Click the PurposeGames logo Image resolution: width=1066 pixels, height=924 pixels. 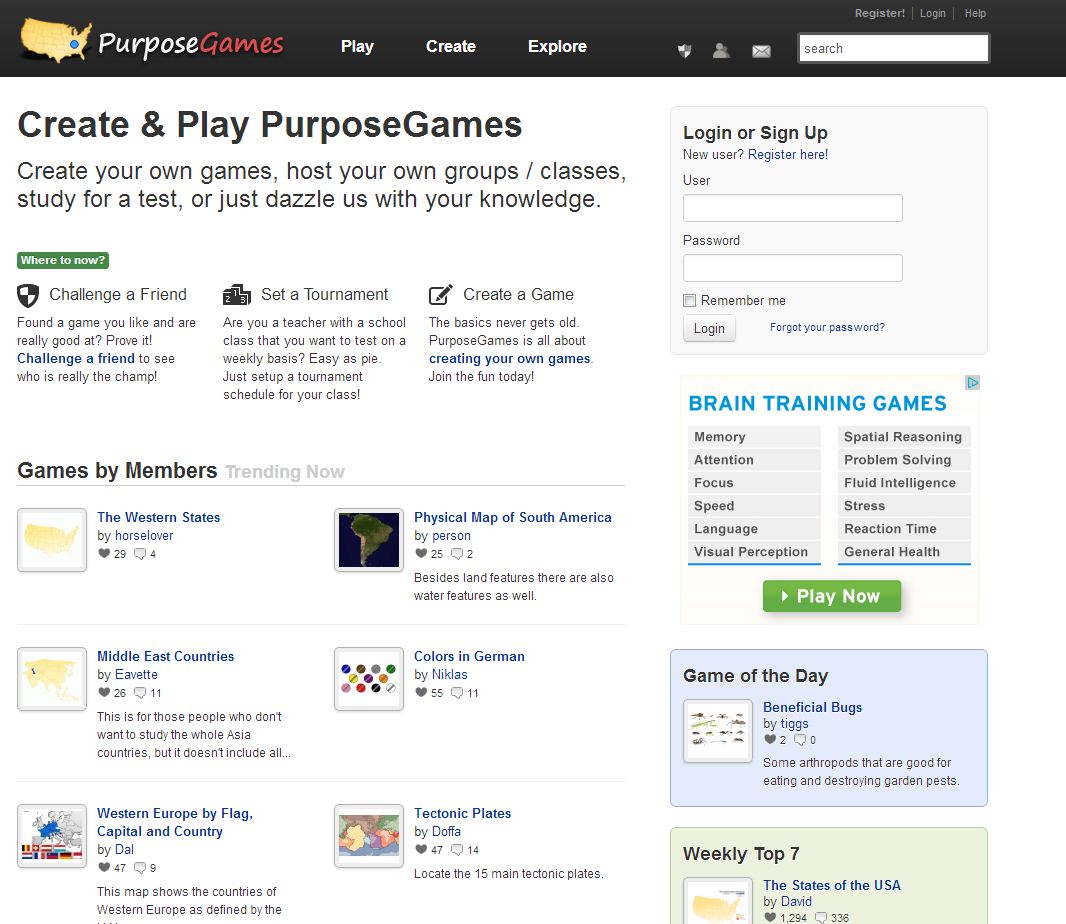pos(152,41)
